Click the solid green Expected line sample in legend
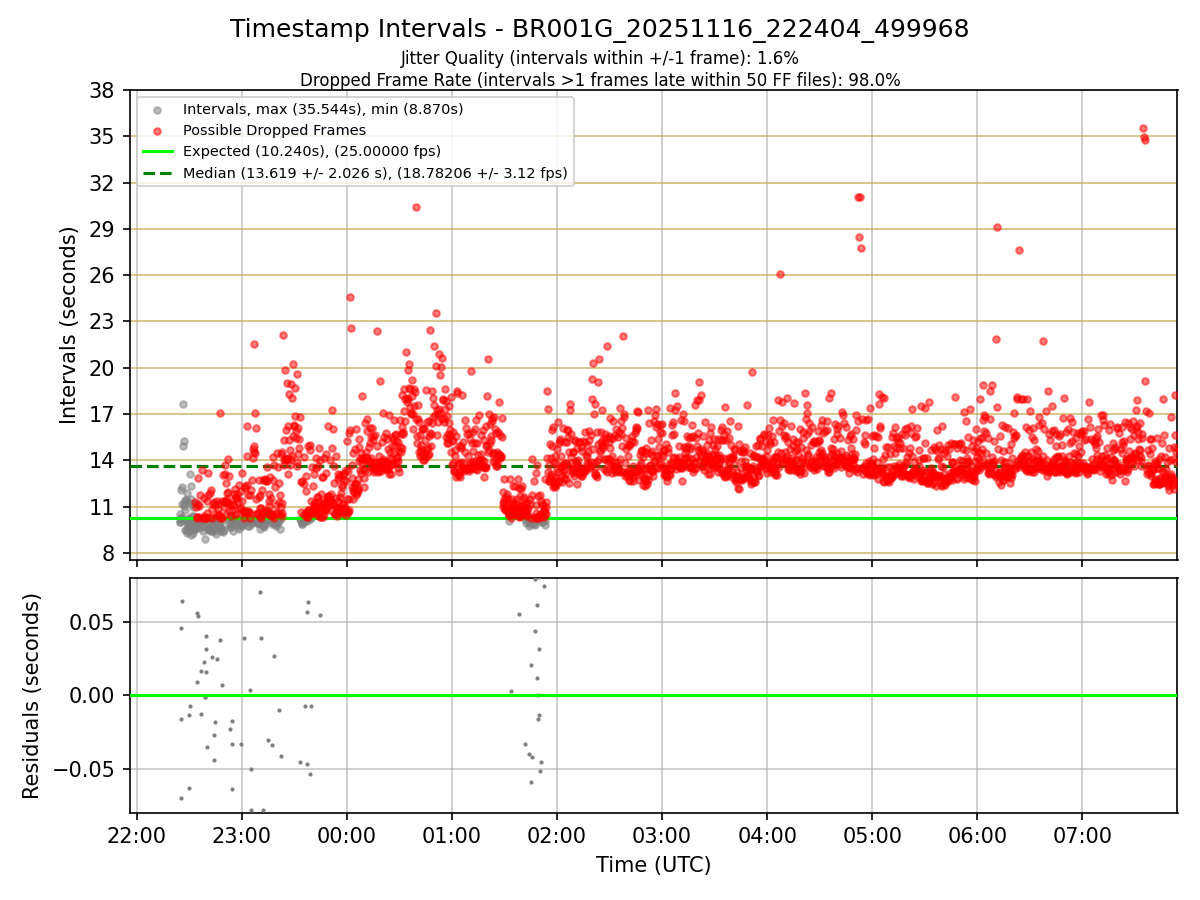This screenshot has width=1200, height=900. click(x=159, y=151)
